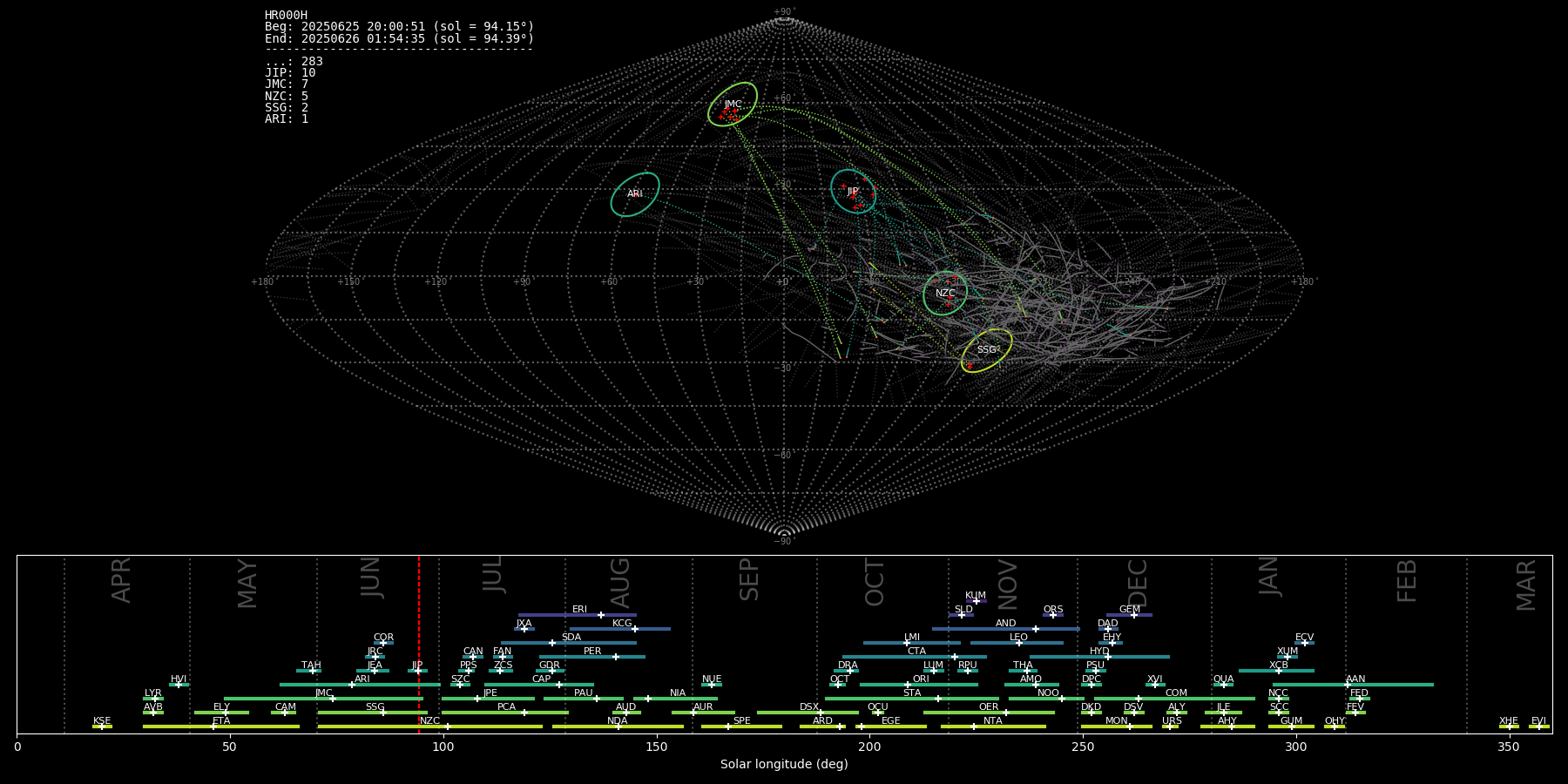The width and height of the screenshot is (1568, 784).
Task: Select the AND shower bar in the timeline
Action: pos(1006,629)
